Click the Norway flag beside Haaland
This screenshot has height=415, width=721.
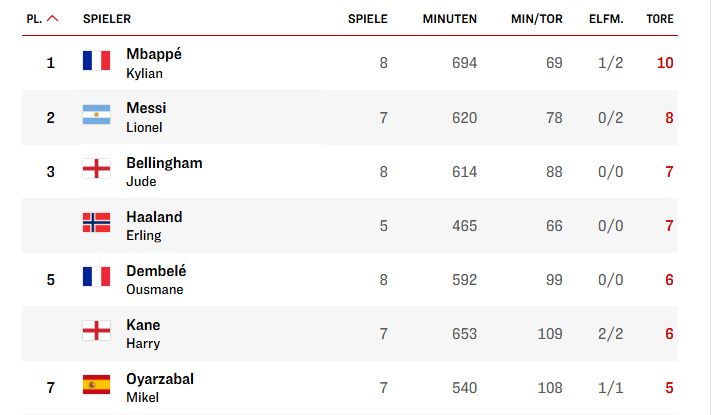[96, 222]
